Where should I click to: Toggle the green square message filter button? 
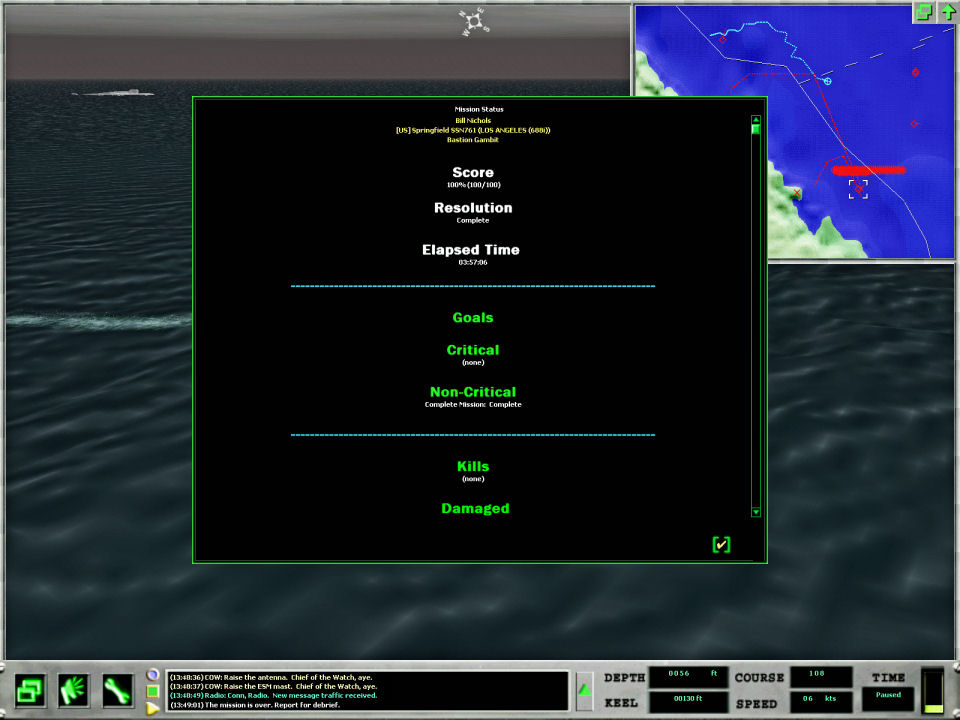(x=153, y=691)
